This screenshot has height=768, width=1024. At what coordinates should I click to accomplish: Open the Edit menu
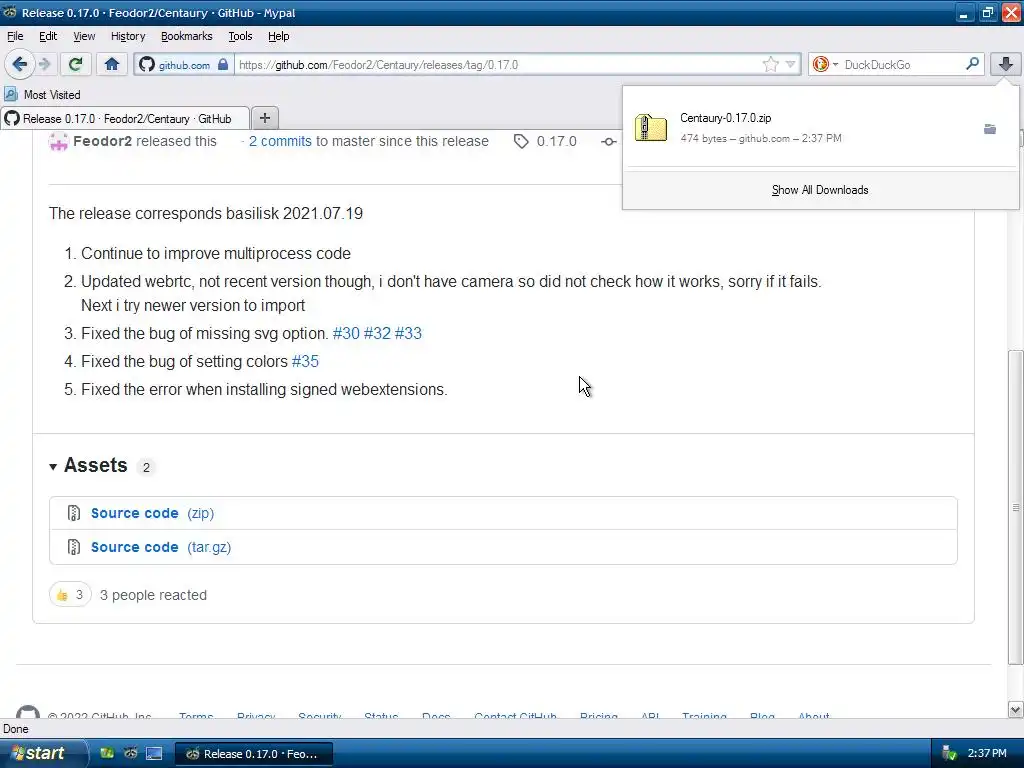coord(48,36)
